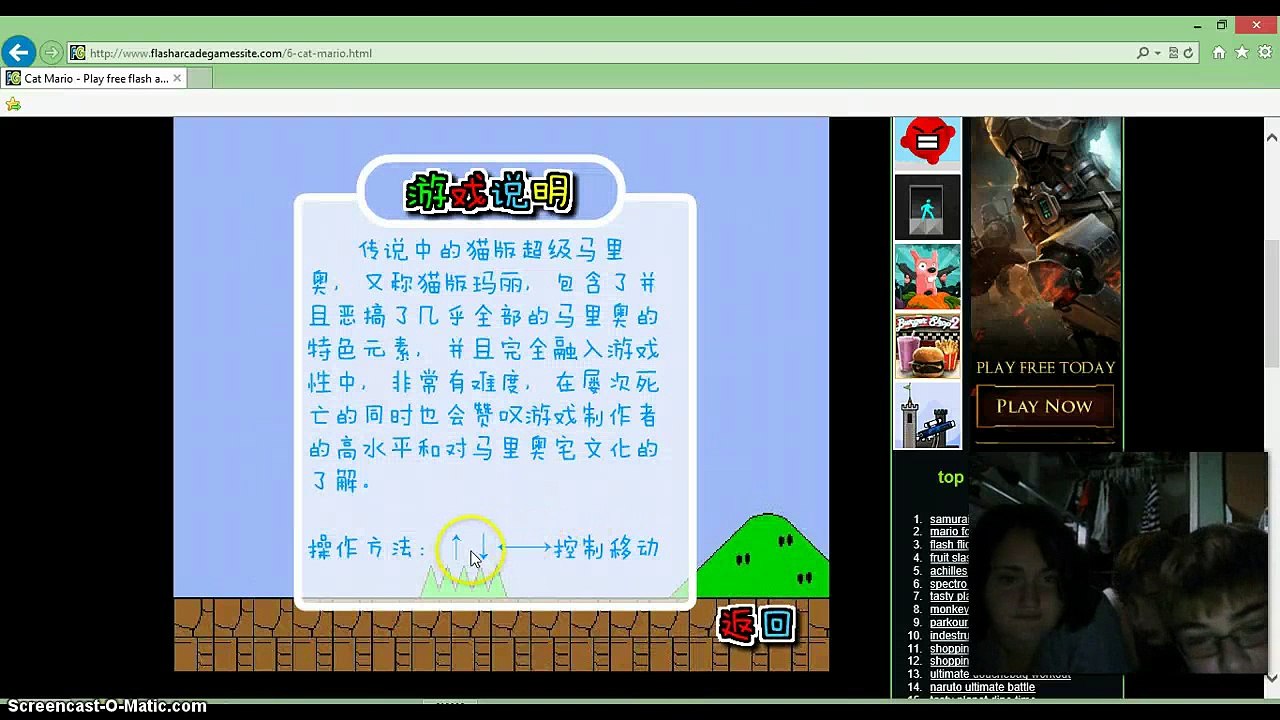Screen dimensions: 1280x720
Task: Click the page refresh icon
Action: coord(1188,53)
